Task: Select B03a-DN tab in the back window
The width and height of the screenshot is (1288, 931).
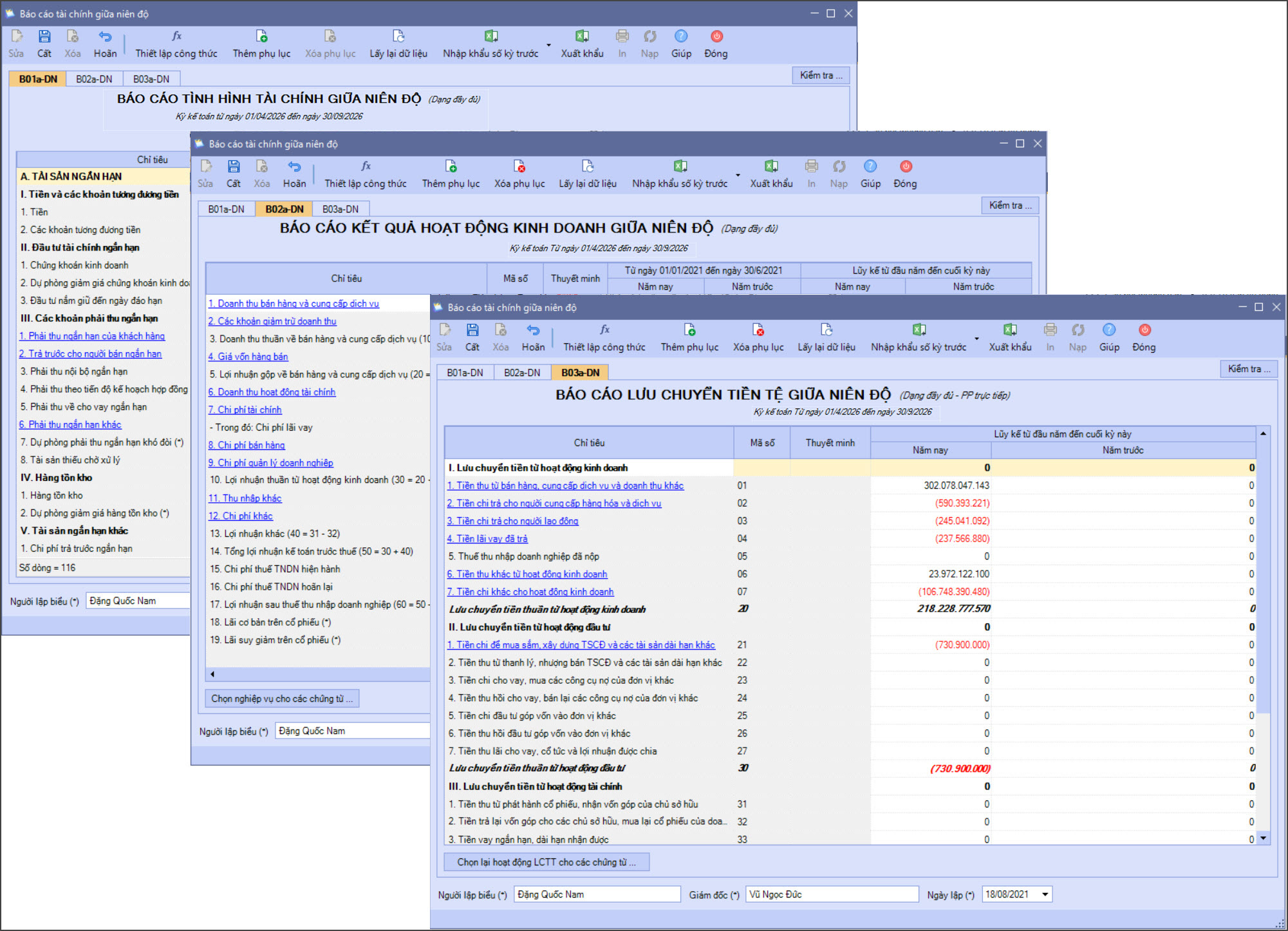Action: [151, 79]
